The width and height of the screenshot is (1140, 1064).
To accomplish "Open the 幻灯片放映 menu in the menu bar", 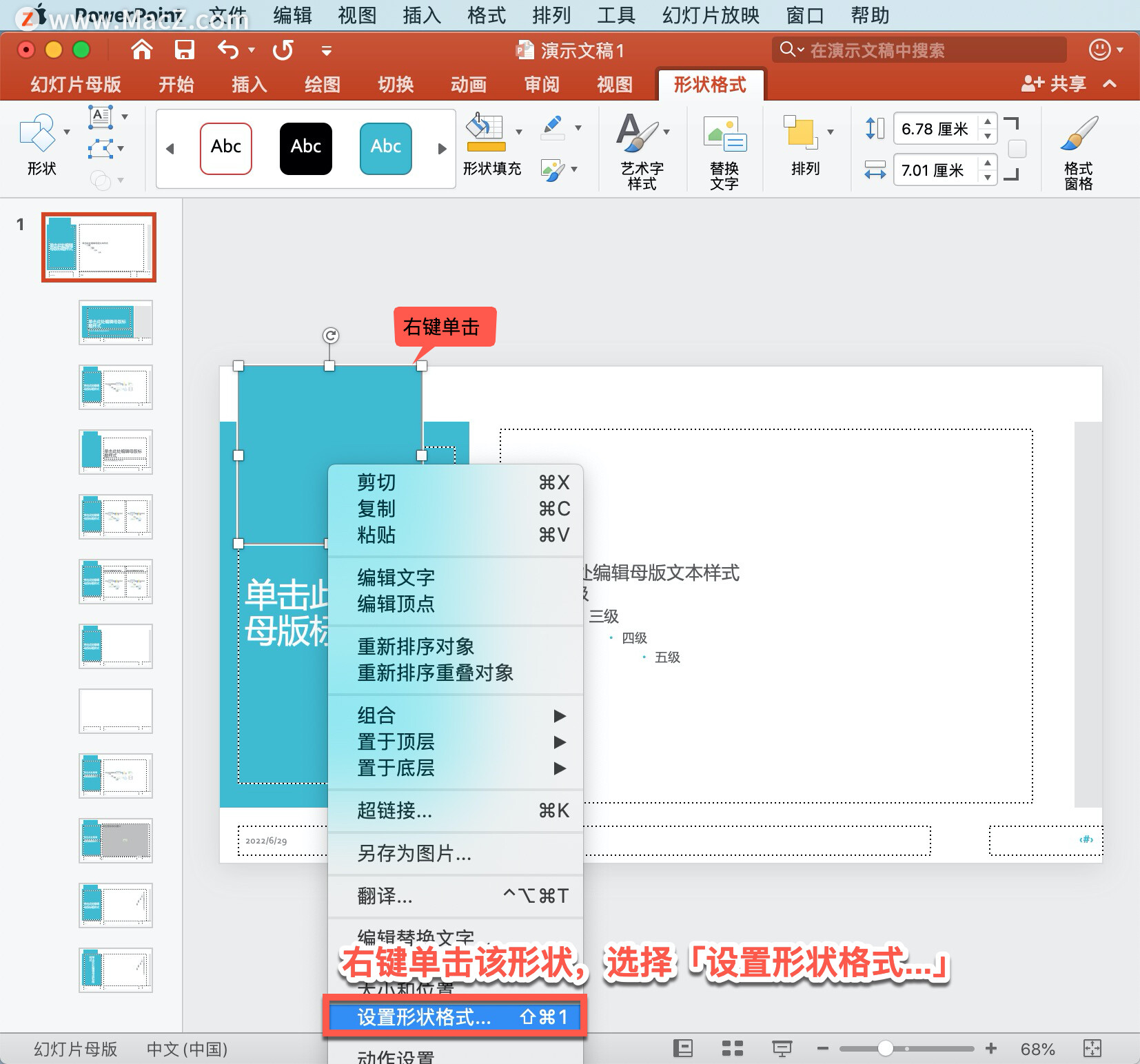I will 711,15.
